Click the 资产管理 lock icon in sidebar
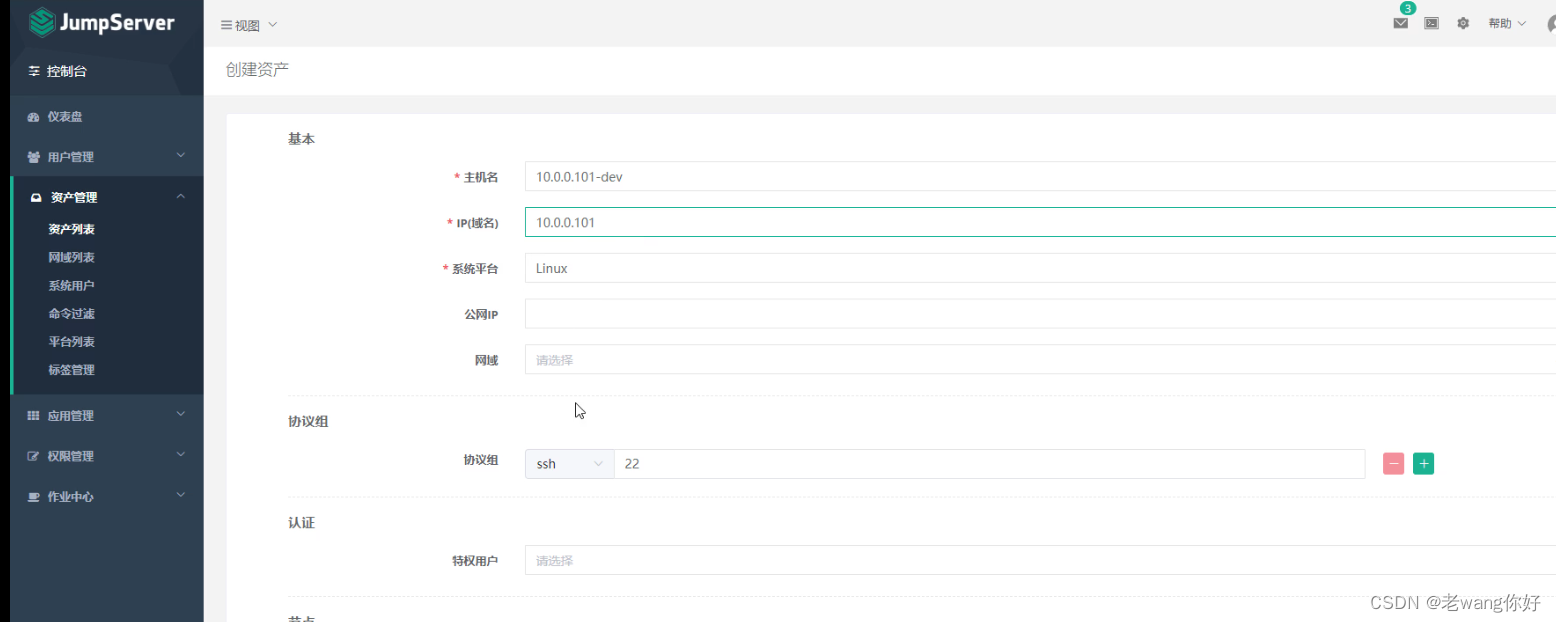1556x622 pixels. point(35,196)
